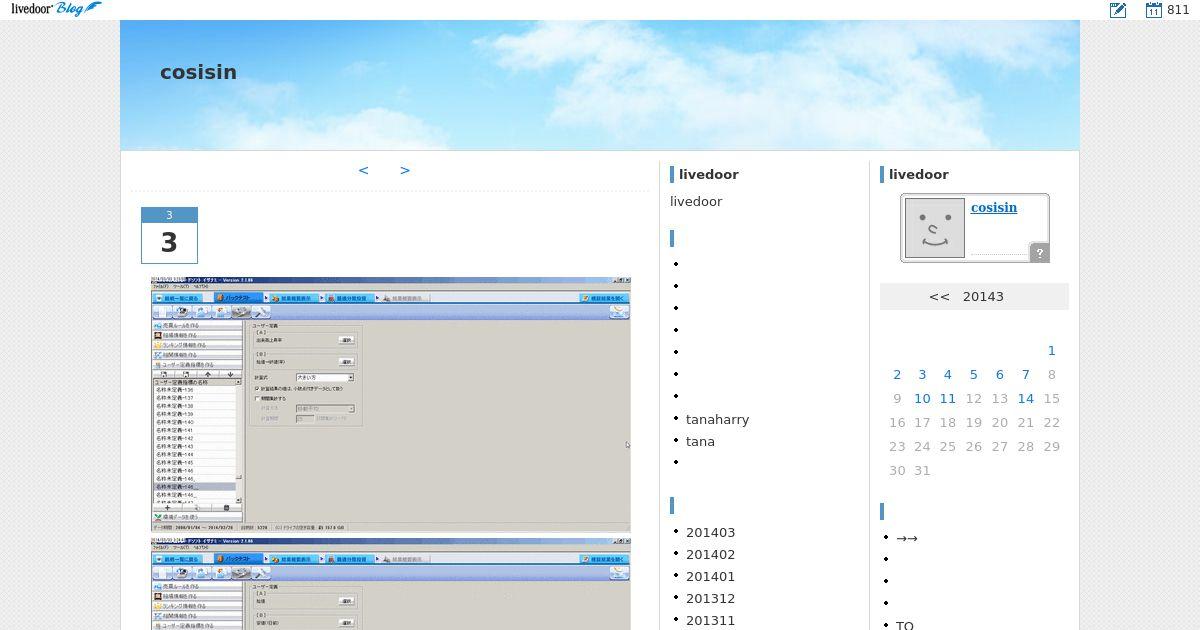Click the smiley profile avatar
Screen dimensions: 1200x630
pyautogui.click(x=935, y=228)
